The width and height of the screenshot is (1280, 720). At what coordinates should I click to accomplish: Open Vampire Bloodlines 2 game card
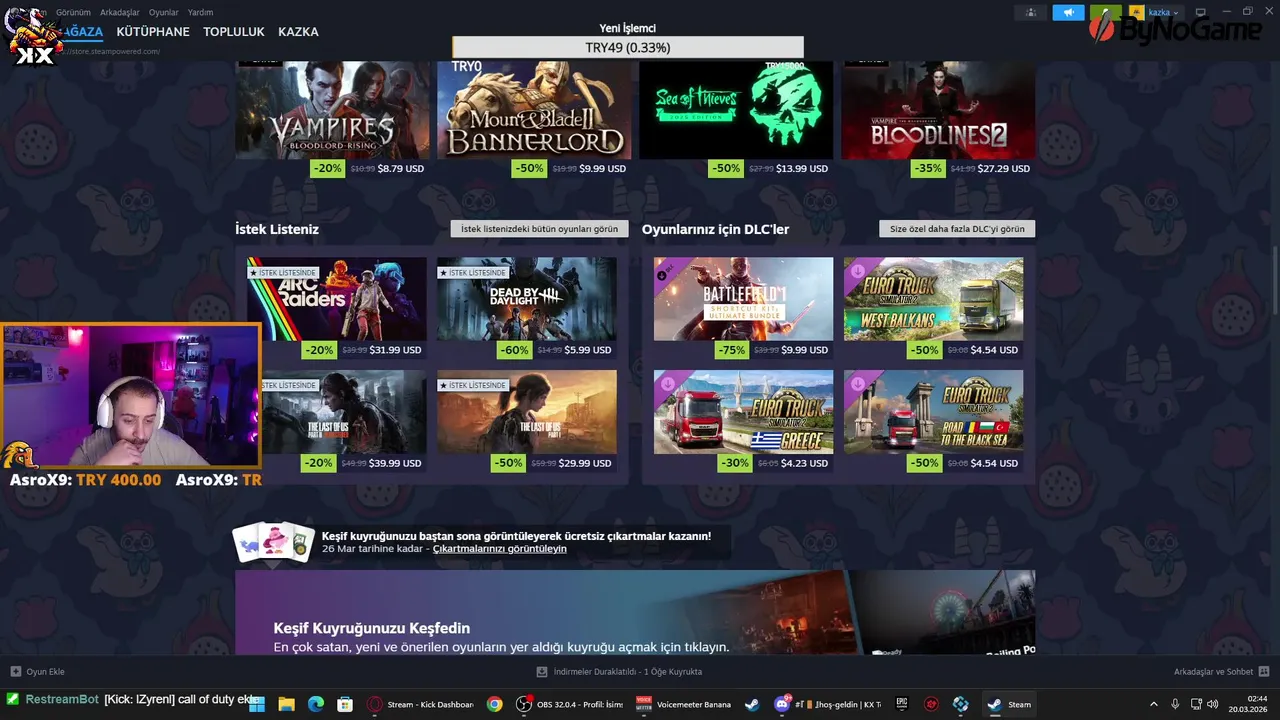point(938,110)
